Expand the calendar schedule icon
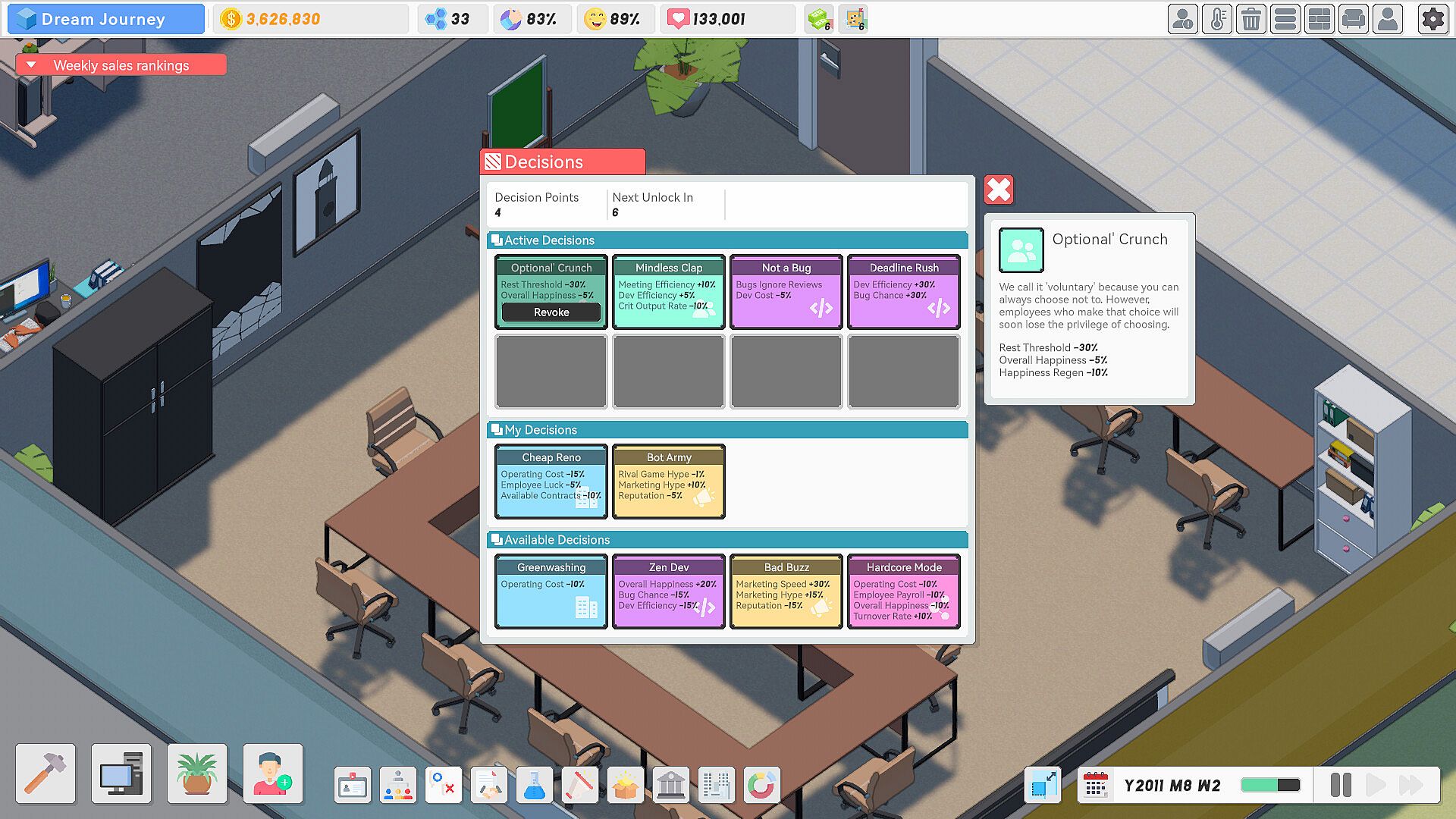This screenshot has height=819, width=1456. click(x=1095, y=785)
